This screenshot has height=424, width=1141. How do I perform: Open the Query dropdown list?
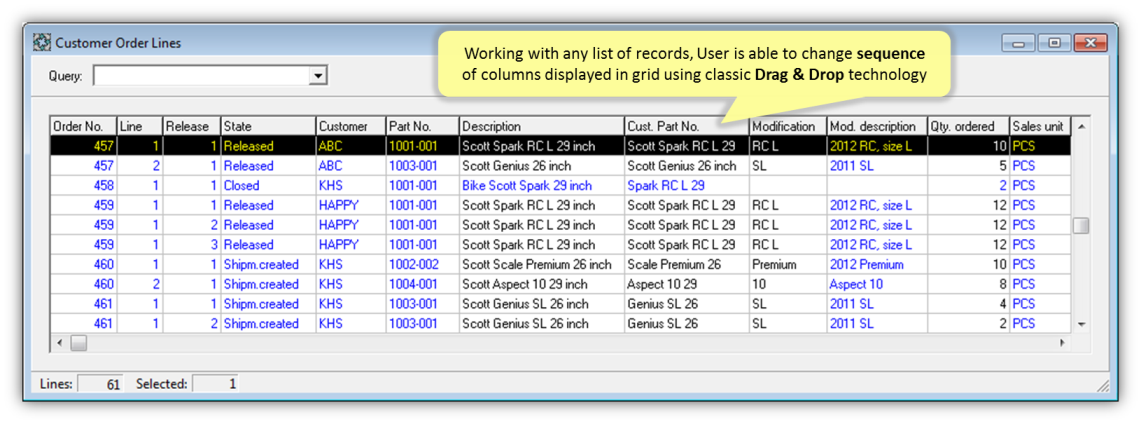(318, 76)
